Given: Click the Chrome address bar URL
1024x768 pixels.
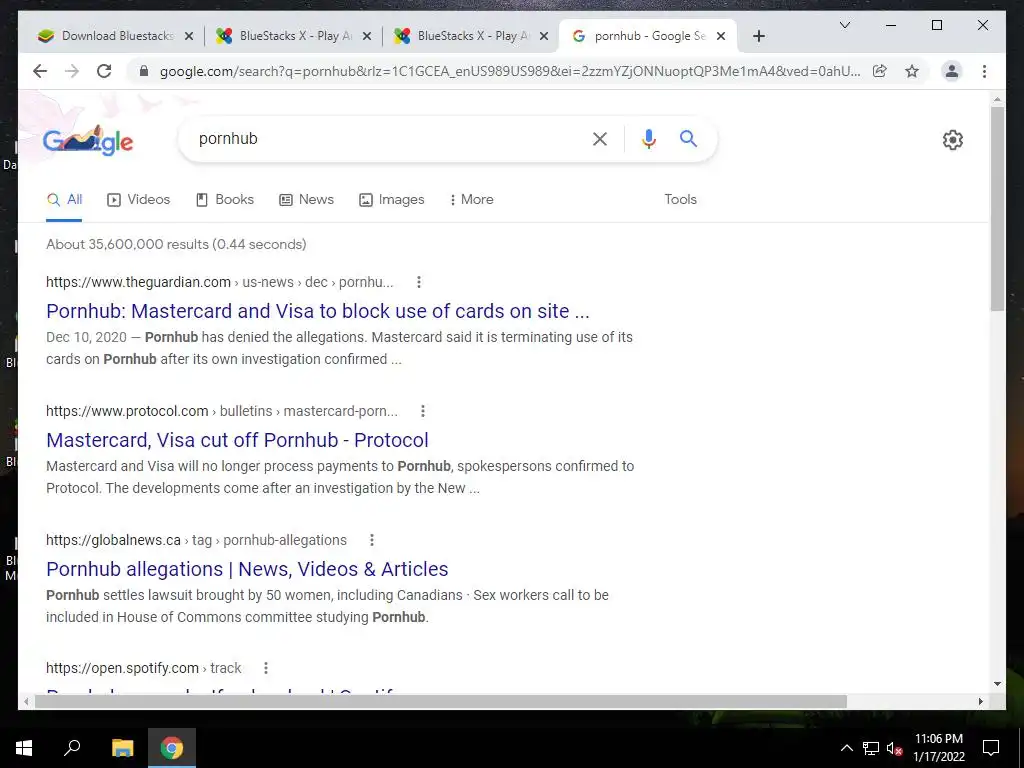Looking at the screenshot, I should click(x=509, y=71).
